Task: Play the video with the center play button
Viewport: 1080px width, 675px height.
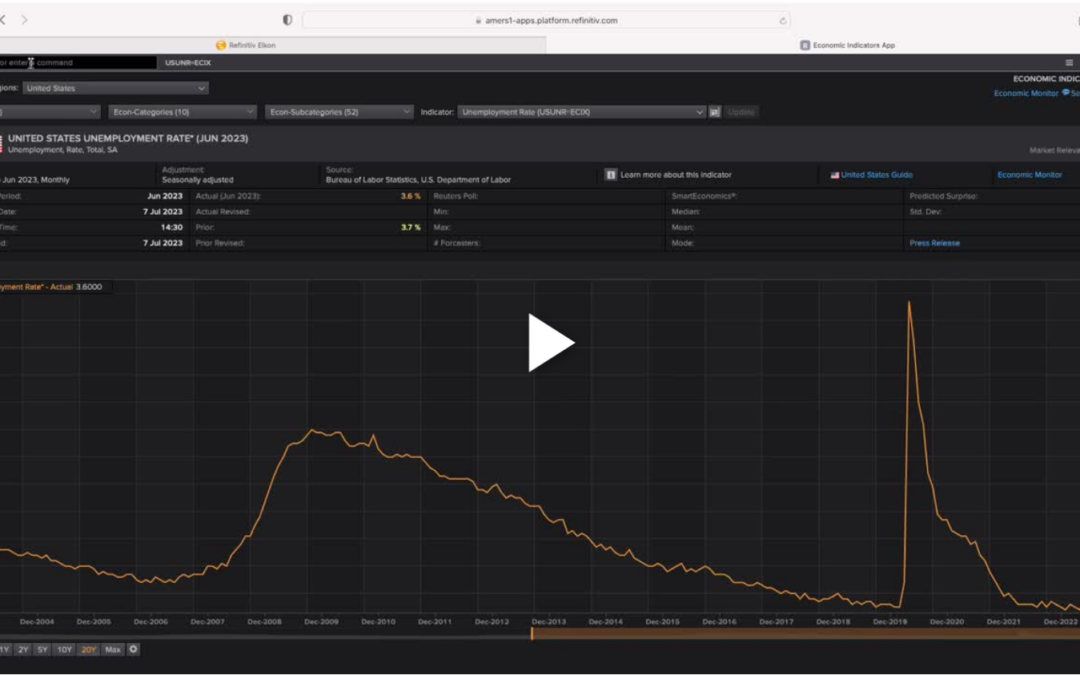Action: 551,342
